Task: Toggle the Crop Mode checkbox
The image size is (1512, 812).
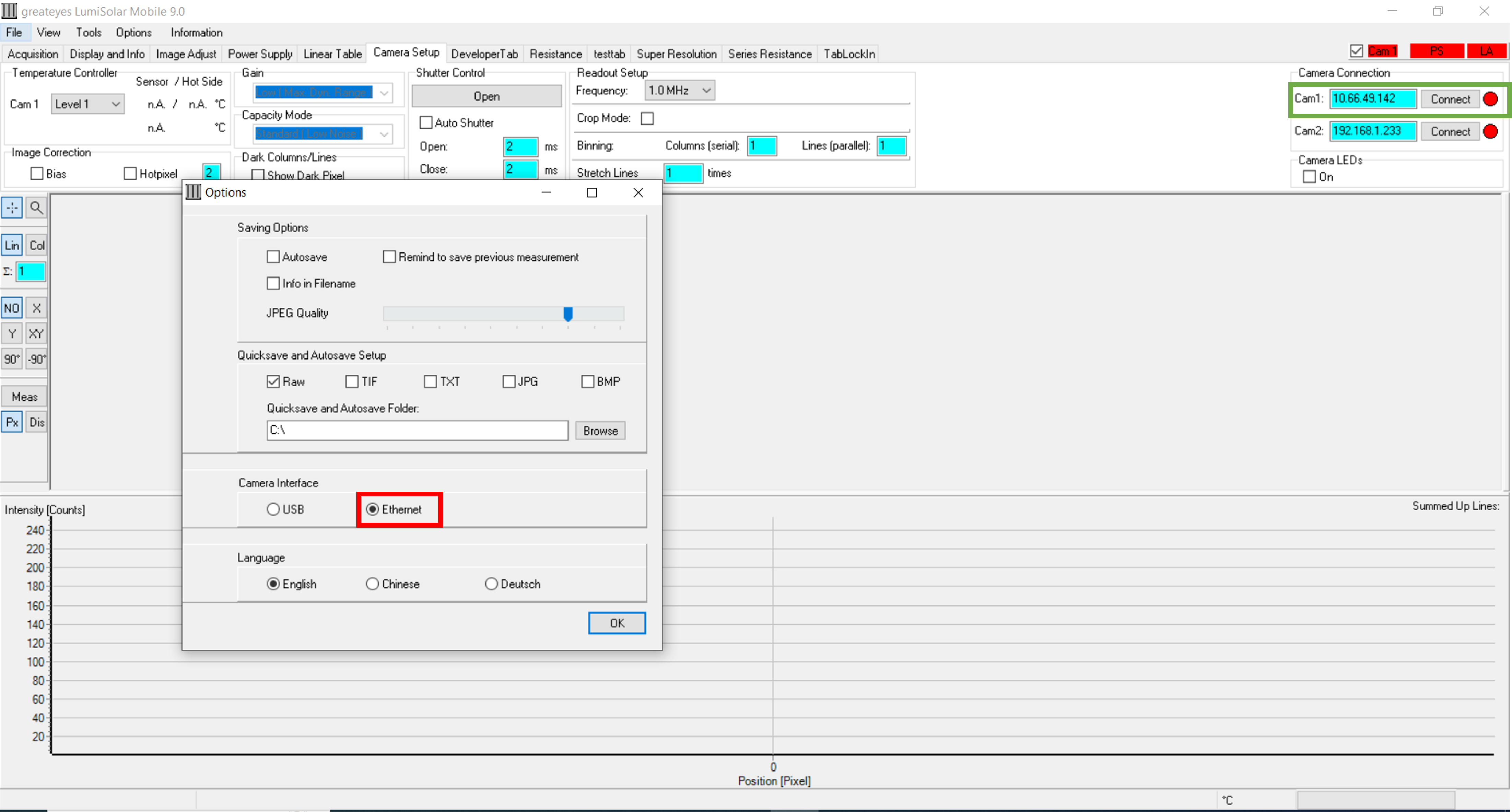Action: coord(647,118)
